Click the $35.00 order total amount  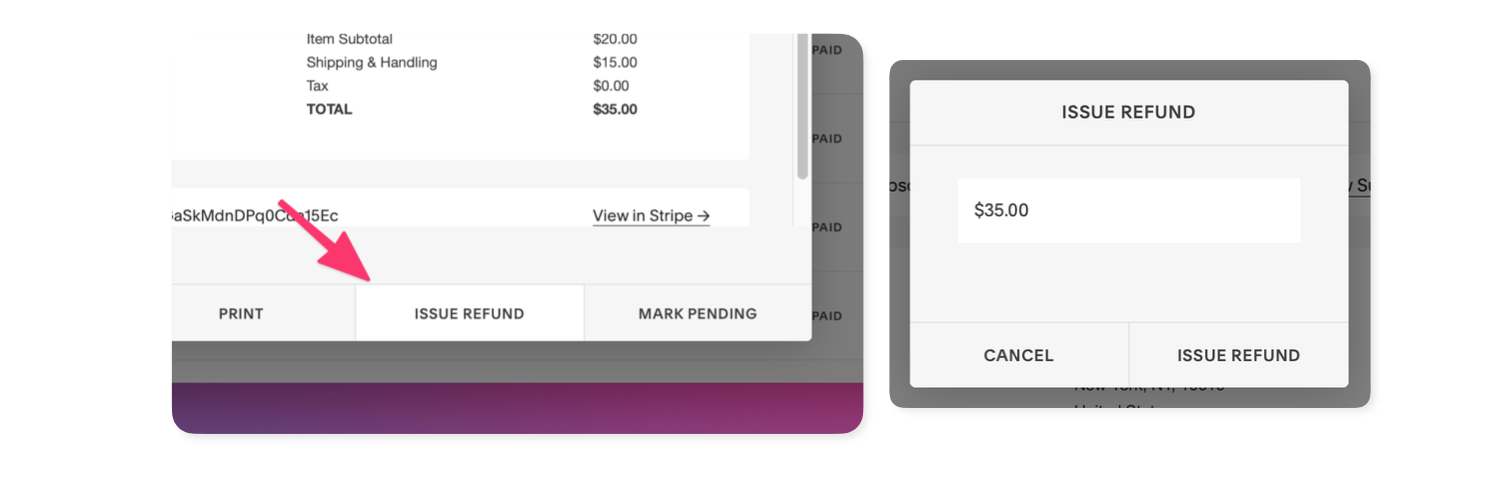615,109
